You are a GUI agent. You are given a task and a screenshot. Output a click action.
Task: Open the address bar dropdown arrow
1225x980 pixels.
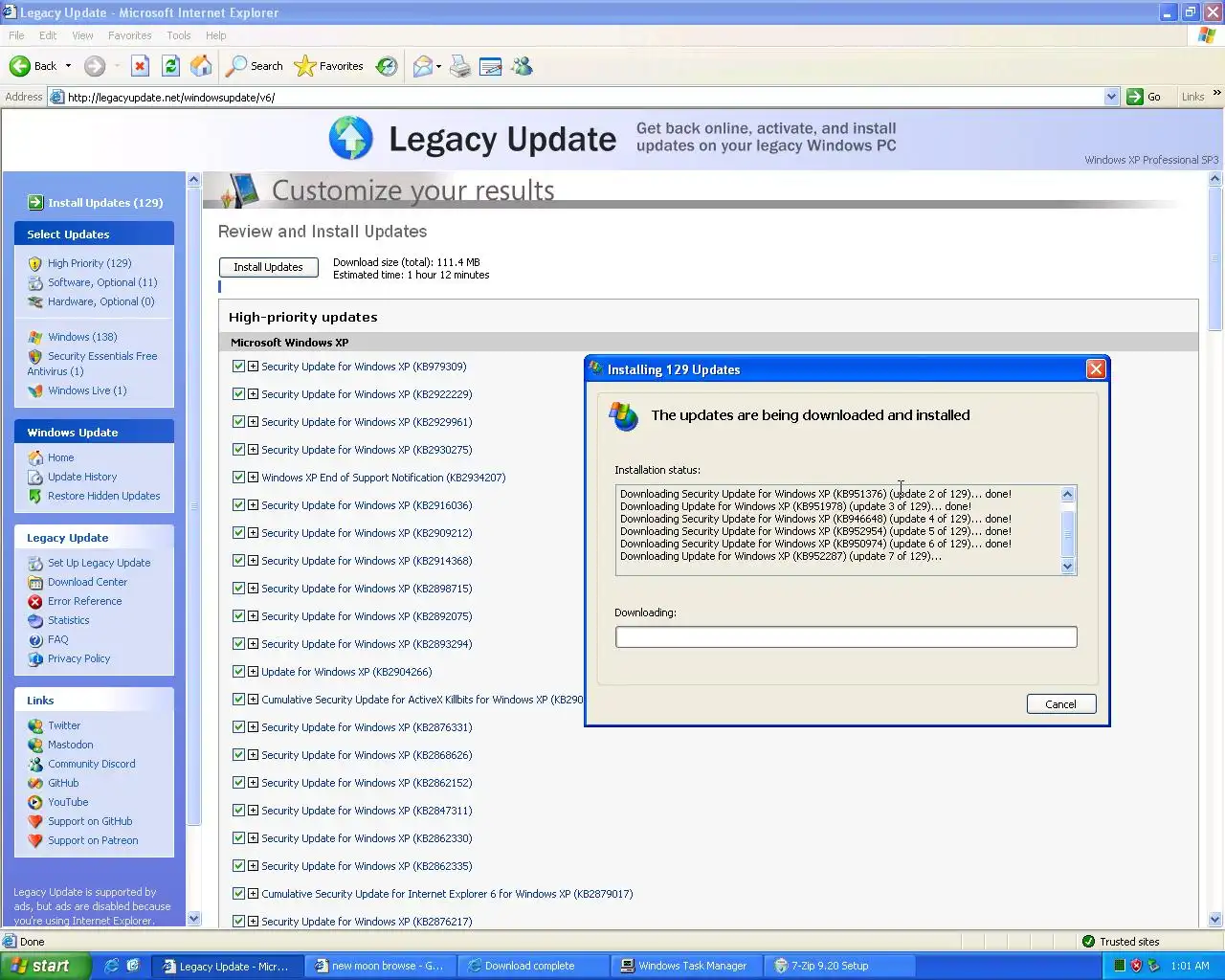(x=1111, y=97)
